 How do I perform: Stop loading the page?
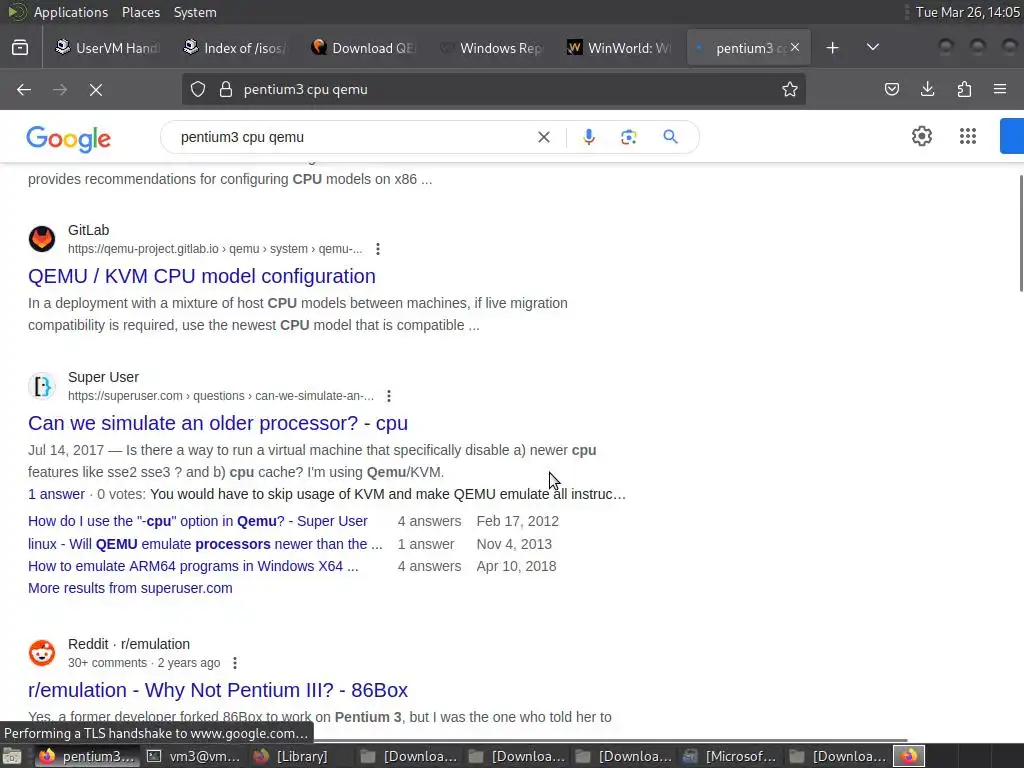(96, 89)
